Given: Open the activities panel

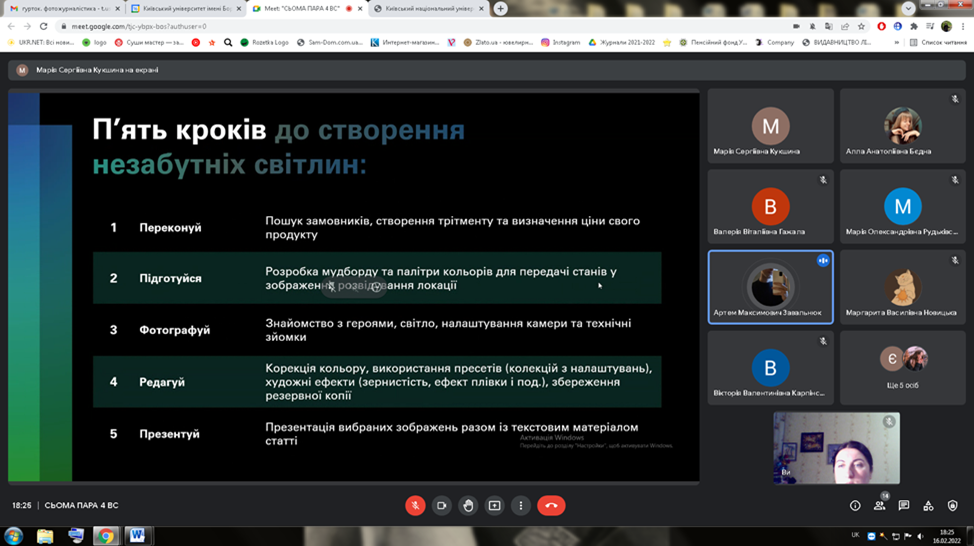Looking at the screenshot, I should [928, 506].
